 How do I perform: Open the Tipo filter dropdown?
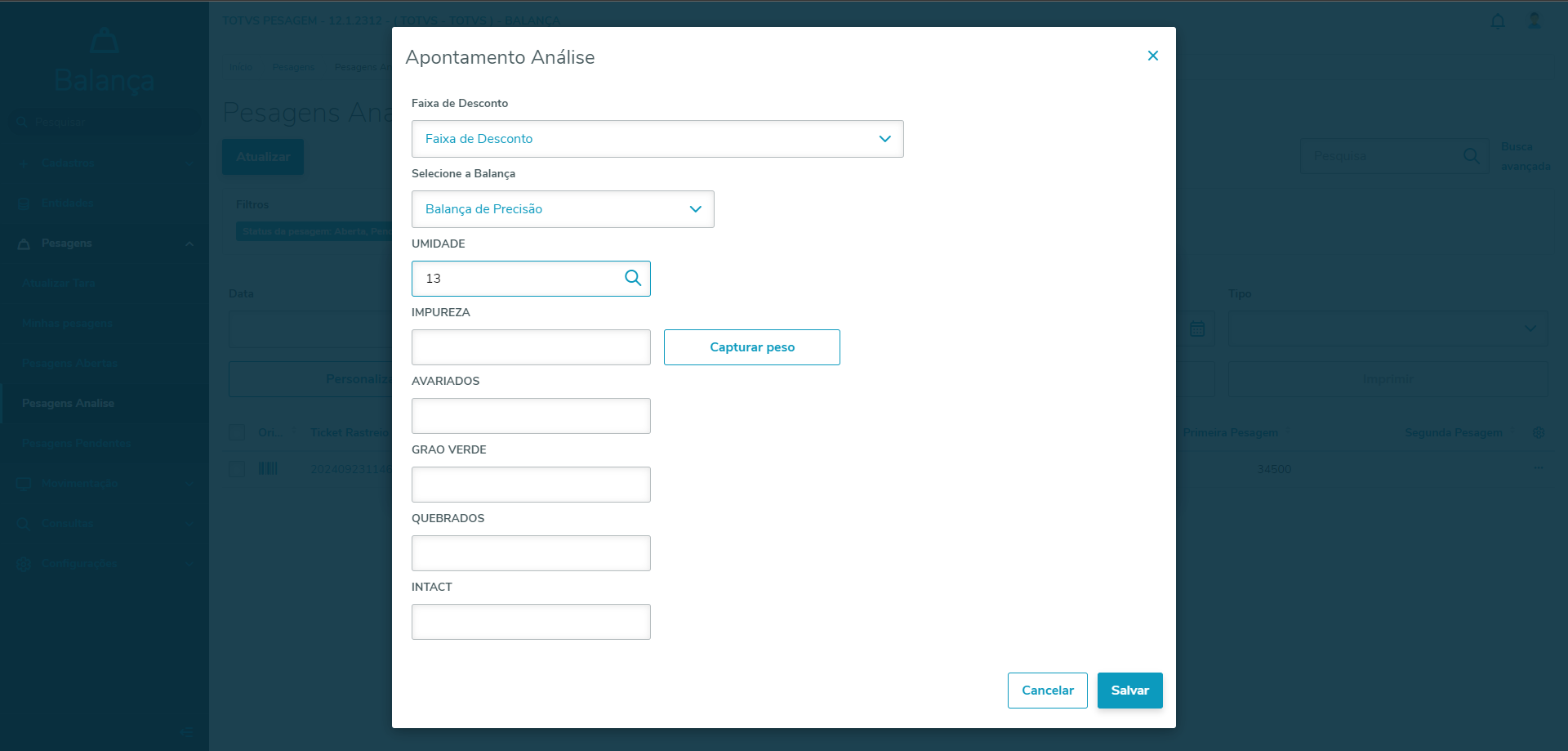click(1388, 329)
